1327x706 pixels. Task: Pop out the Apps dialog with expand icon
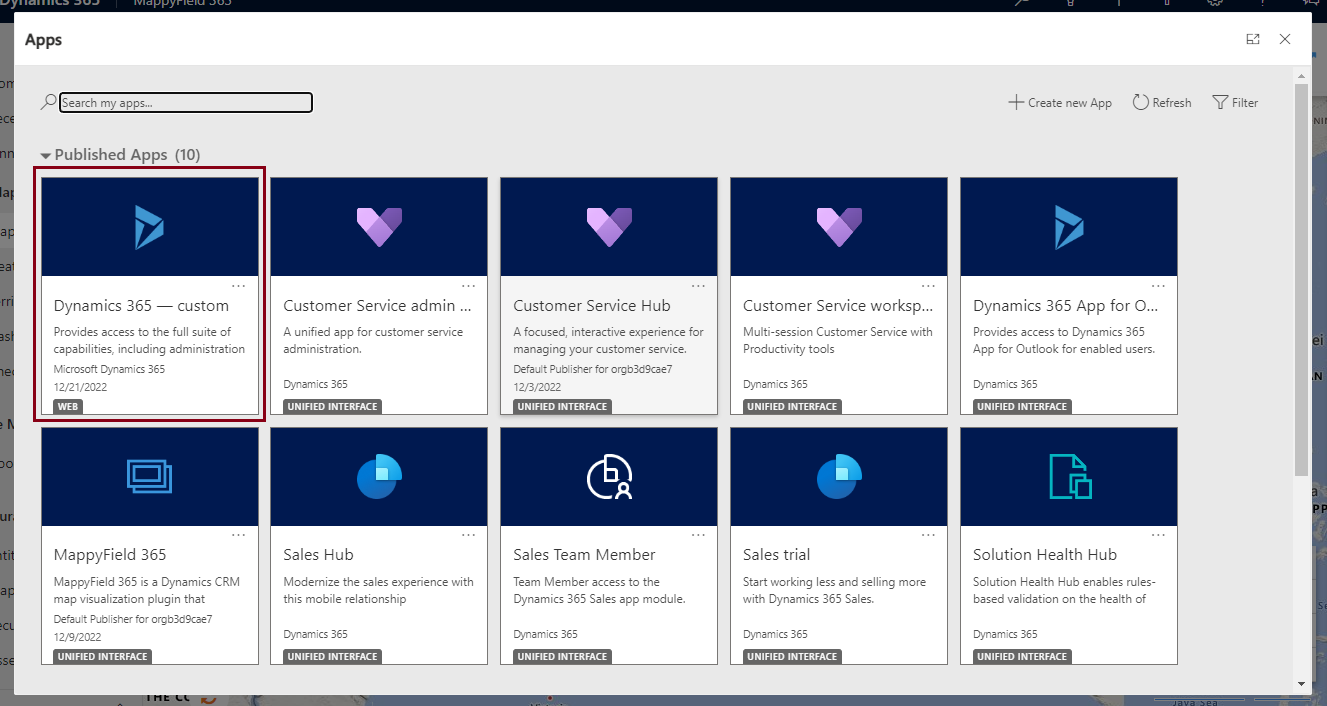coord(1253,39)
